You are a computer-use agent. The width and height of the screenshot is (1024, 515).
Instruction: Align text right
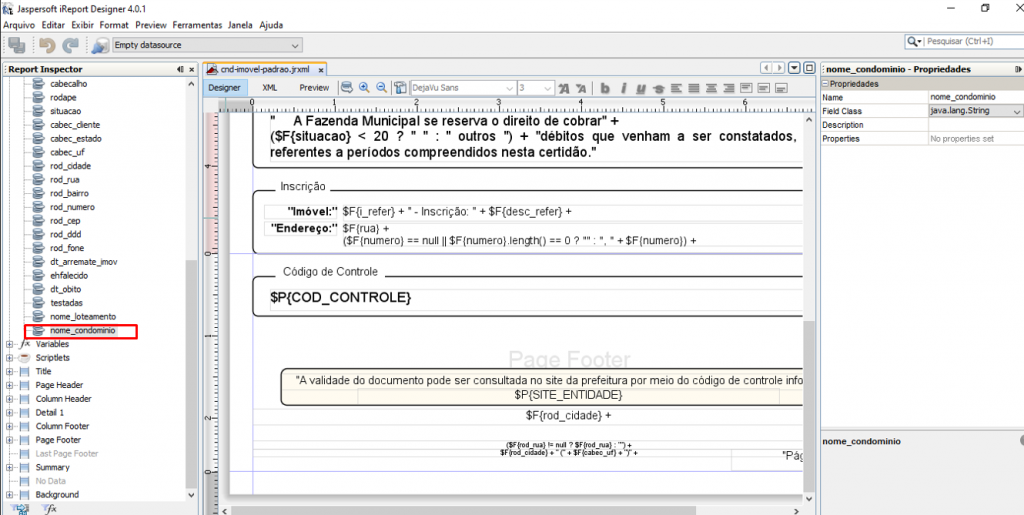coord(729,88)
